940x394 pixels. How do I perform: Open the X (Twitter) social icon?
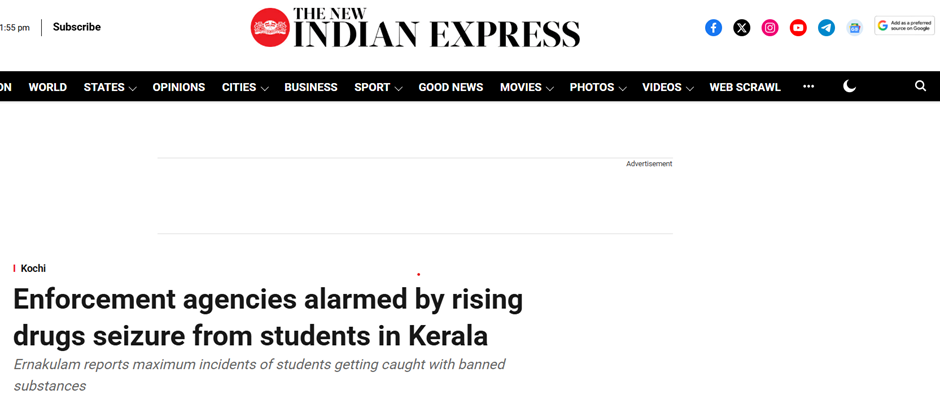(x=742, y=28)
